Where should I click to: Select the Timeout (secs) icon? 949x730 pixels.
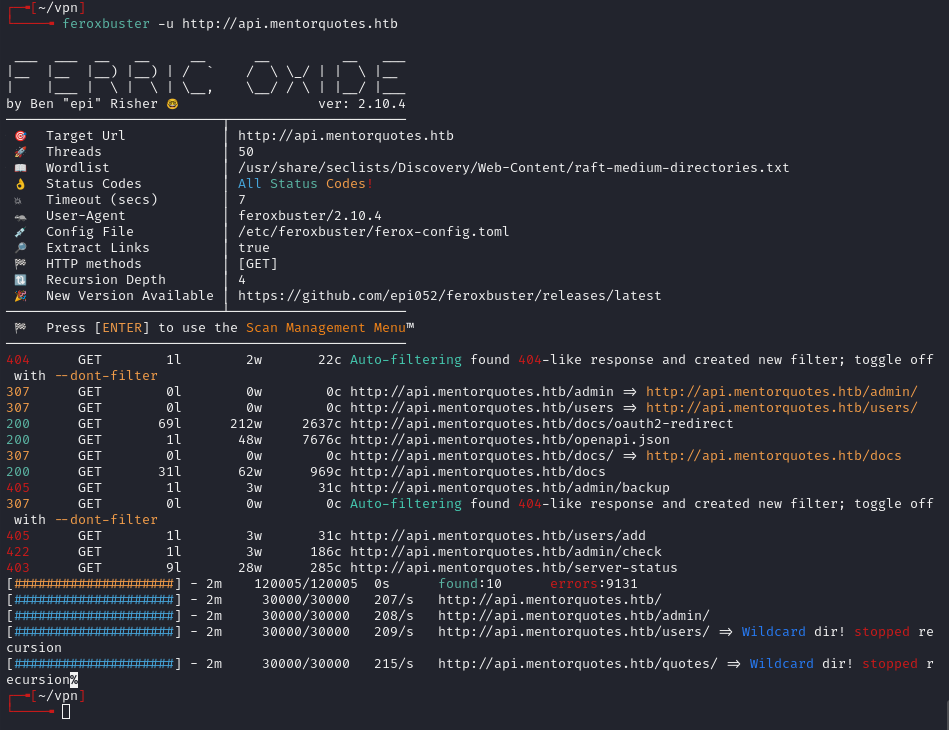[20, 199]
